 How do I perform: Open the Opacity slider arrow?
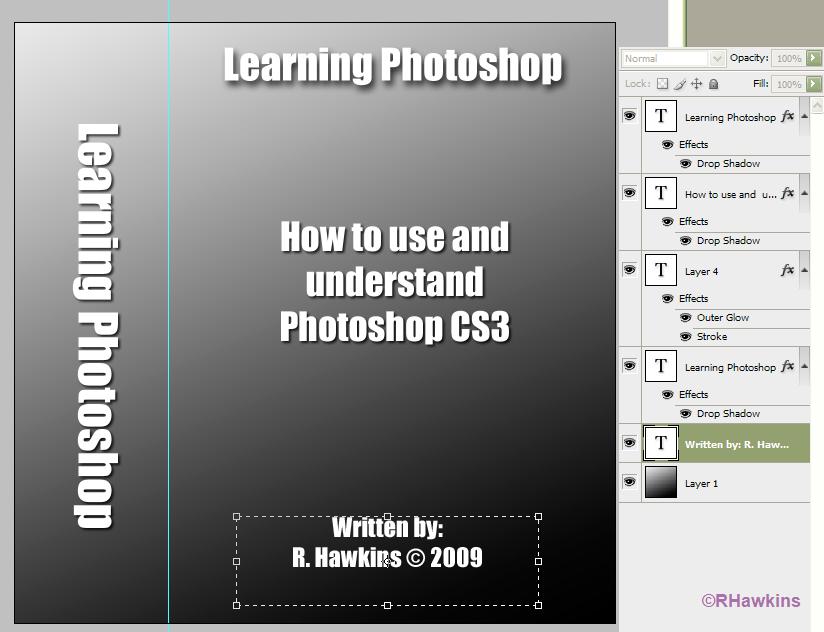coord(814,59)
